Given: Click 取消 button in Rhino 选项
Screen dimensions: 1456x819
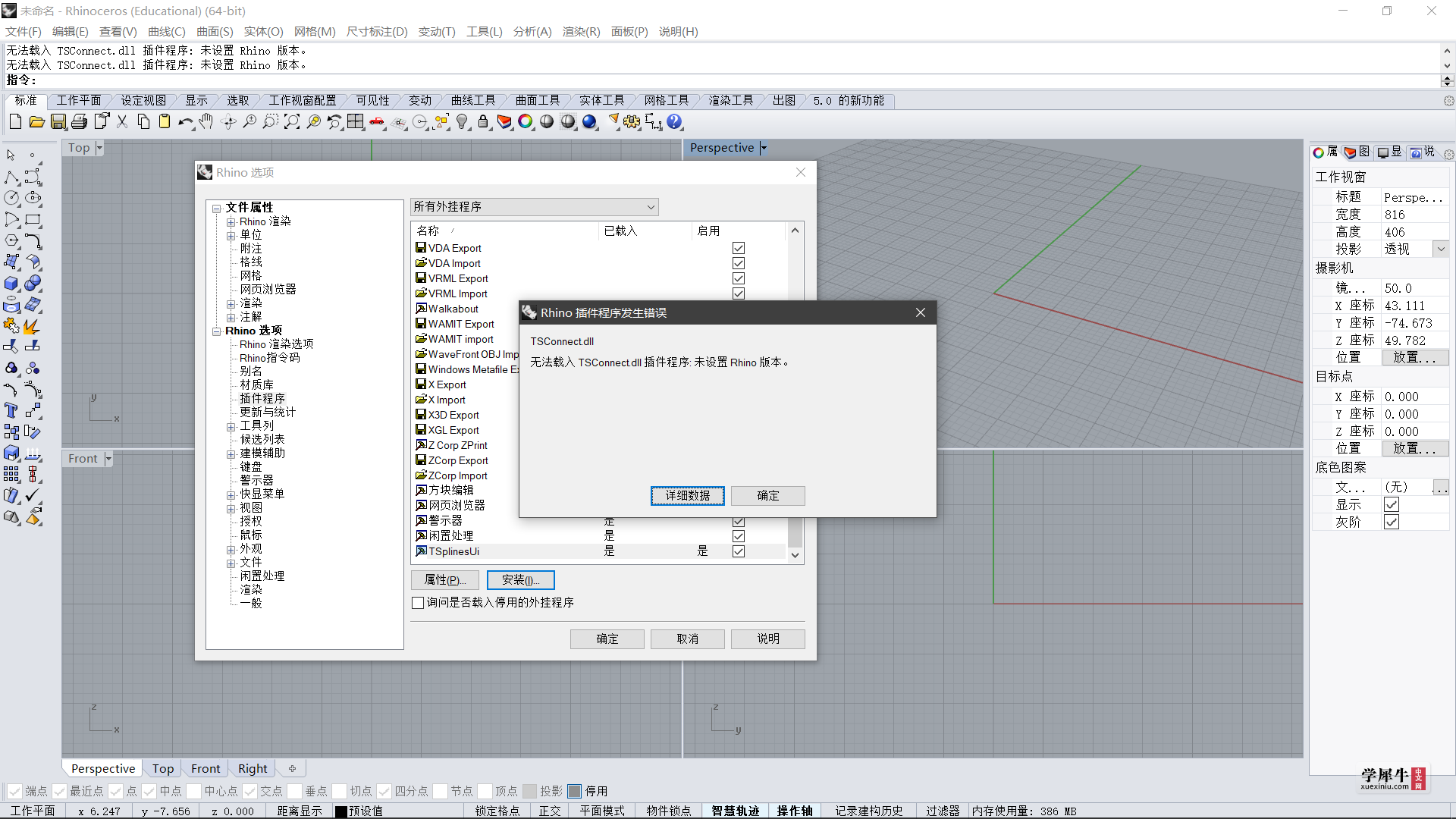Looking at the screenshot, I should (688, 639).
